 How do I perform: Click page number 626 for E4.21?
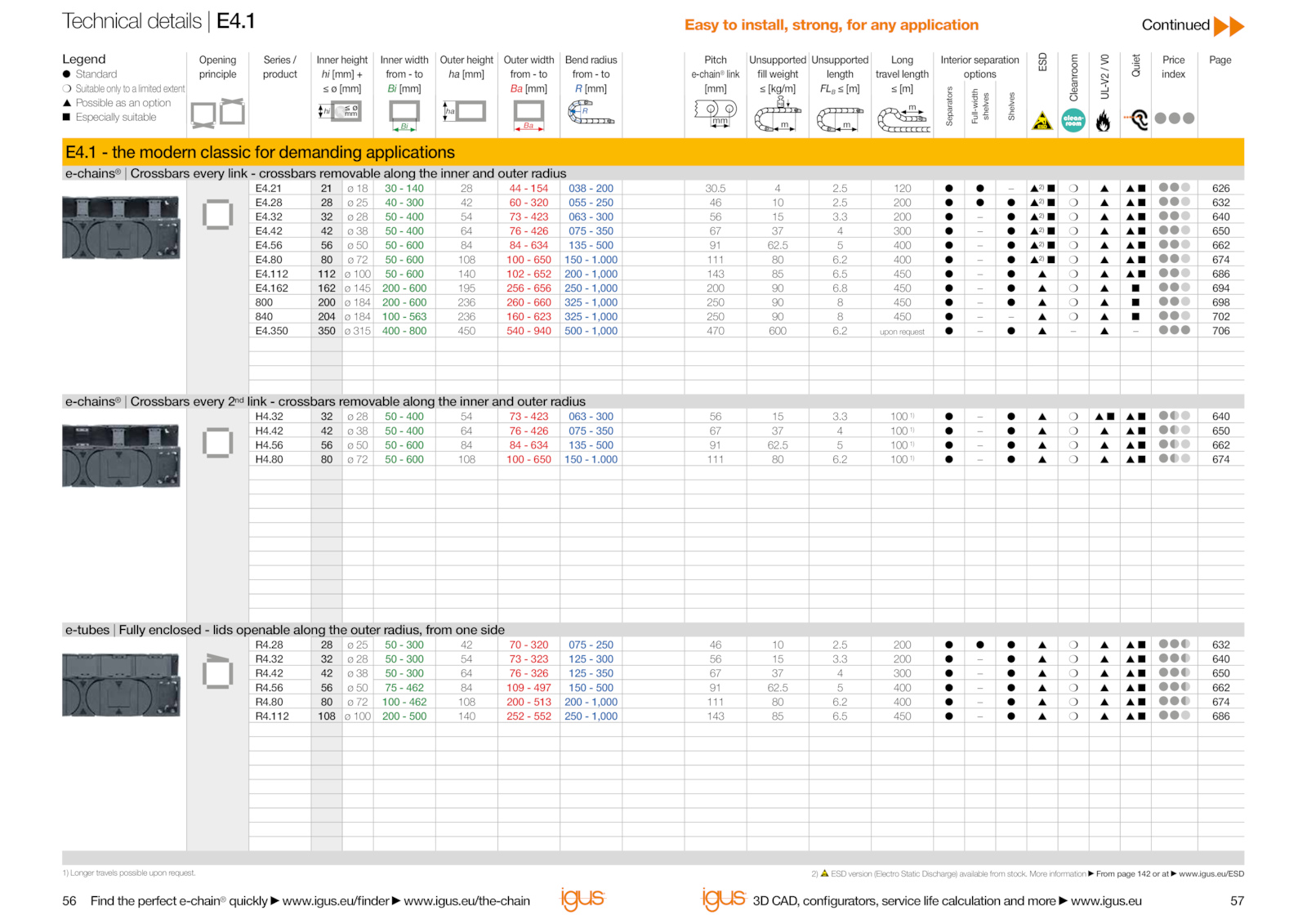(x=1220, y=189)
